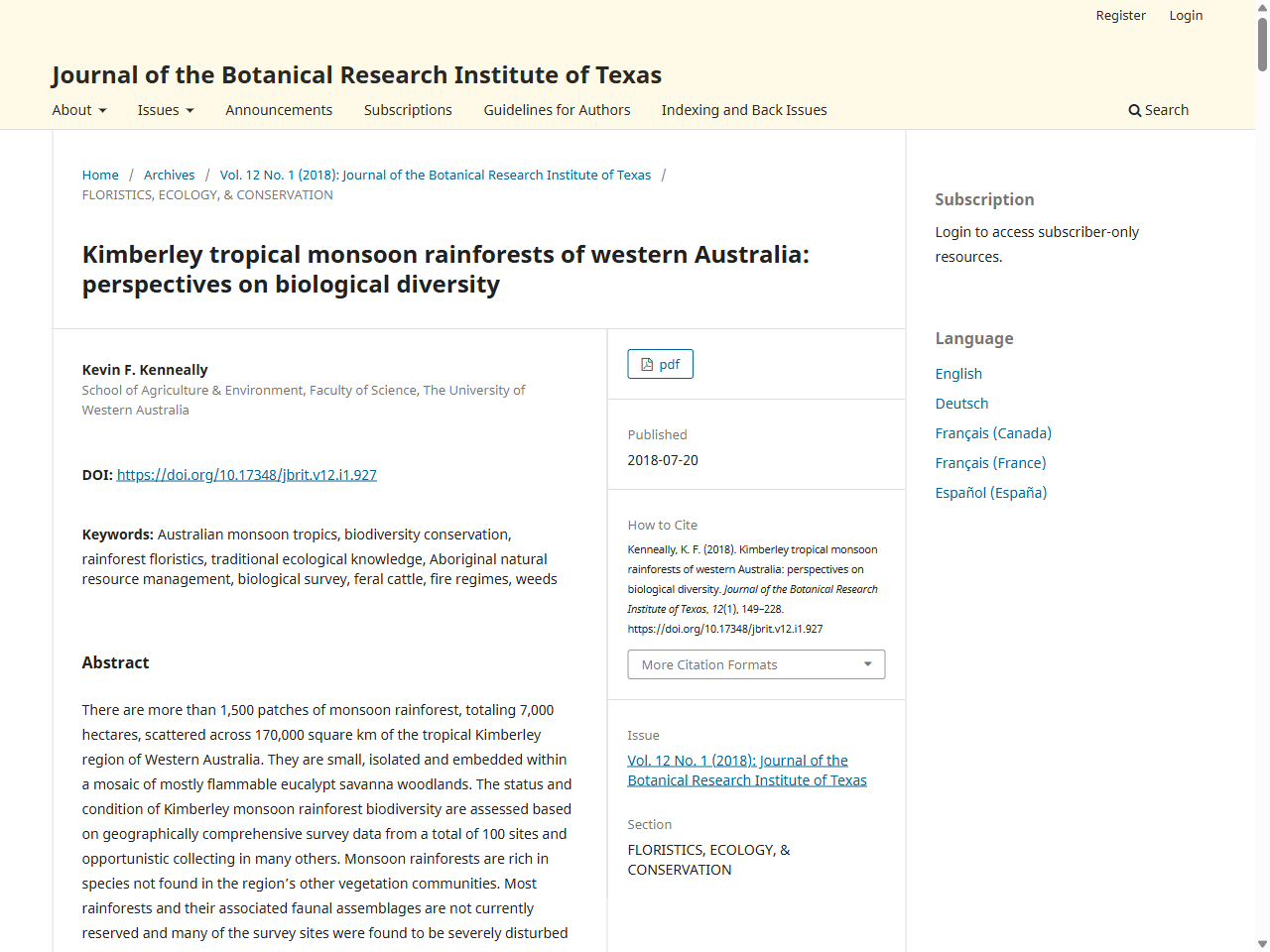Navigate to Archives via the breadcrumb
The width and height of the screenshot is (1270, 952).
169,175
